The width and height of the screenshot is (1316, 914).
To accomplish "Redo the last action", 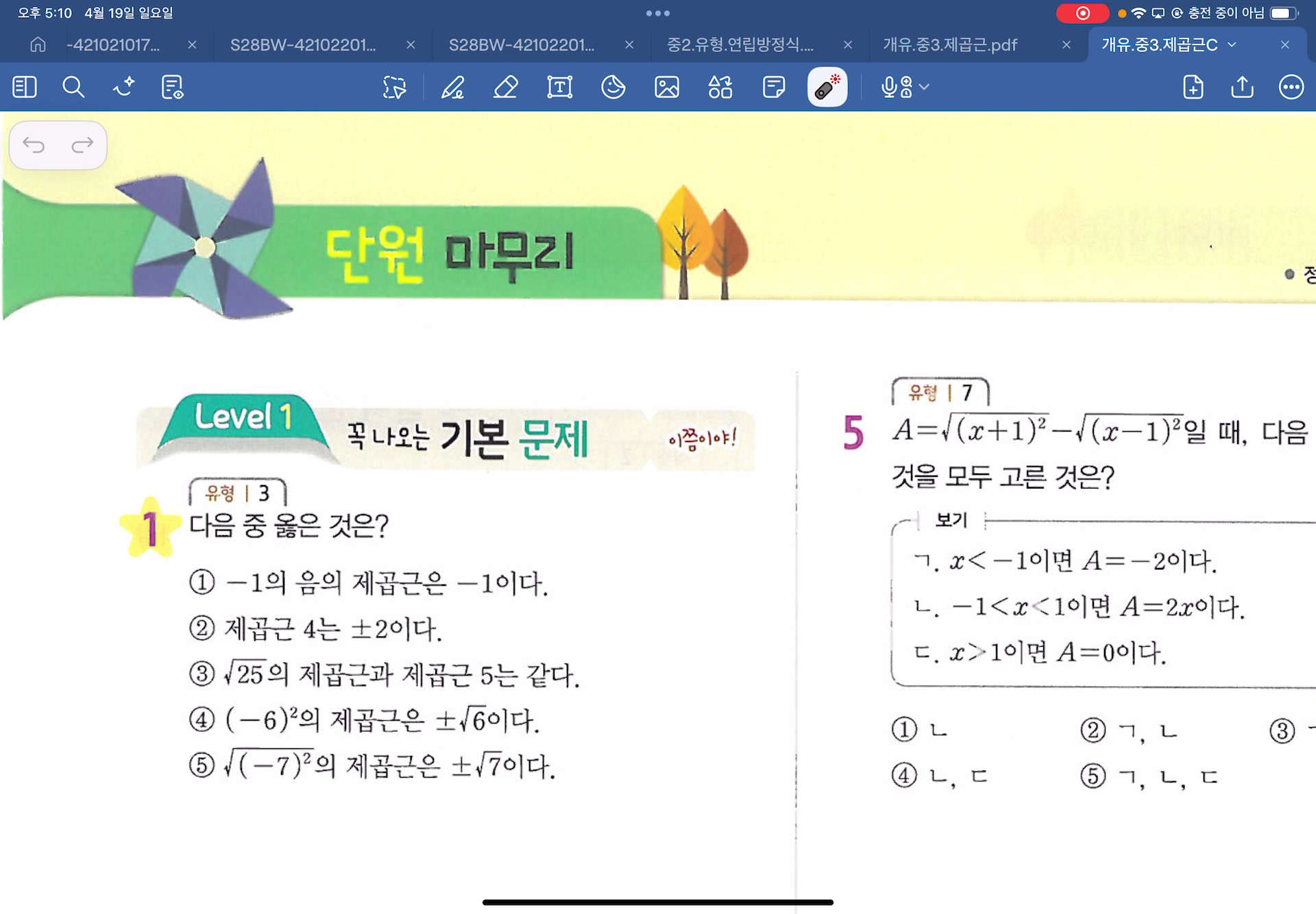I will click(x=82, y=145).
